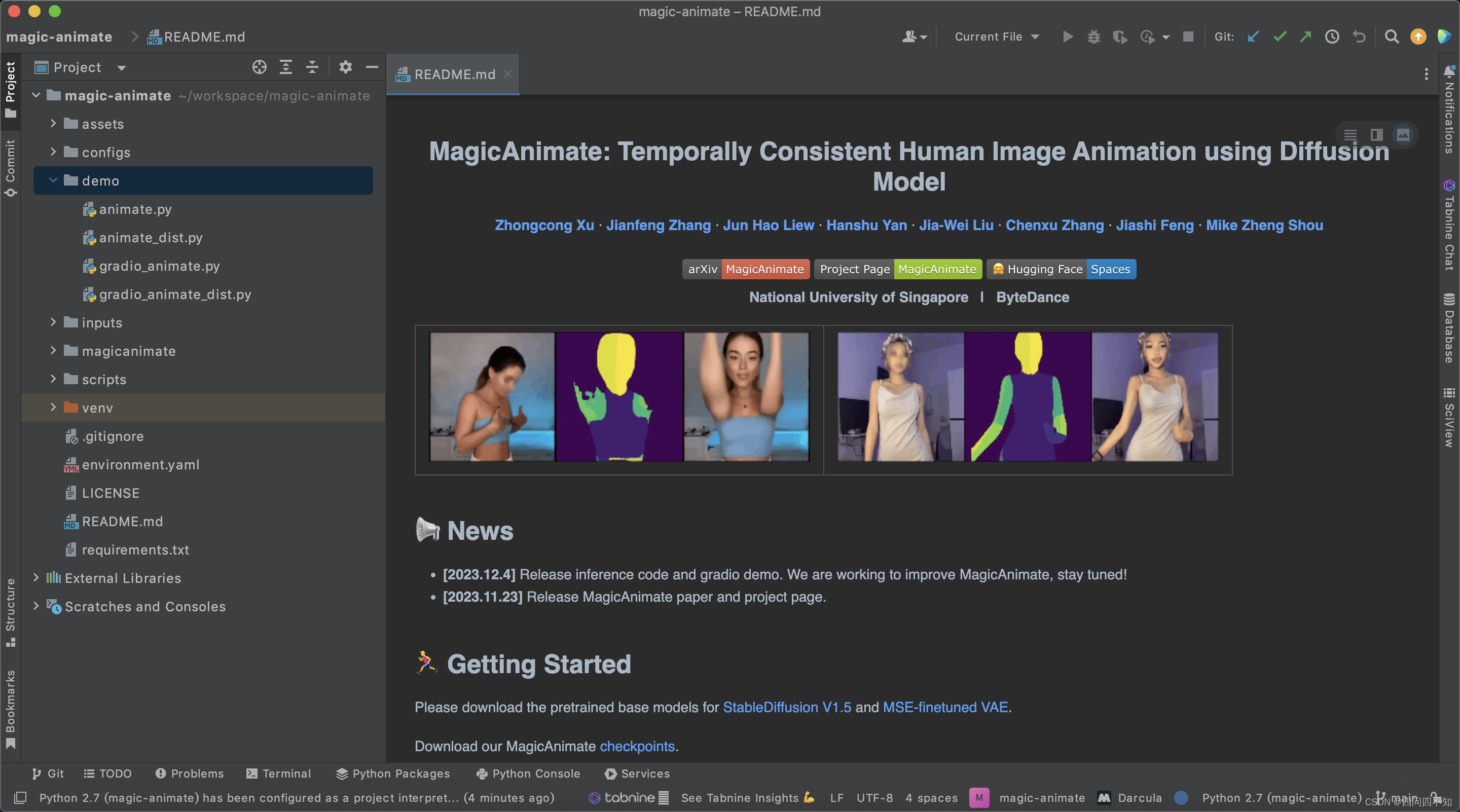Open Git history clock icon
Screen dimensions: 1460x812
[1332, 37]
